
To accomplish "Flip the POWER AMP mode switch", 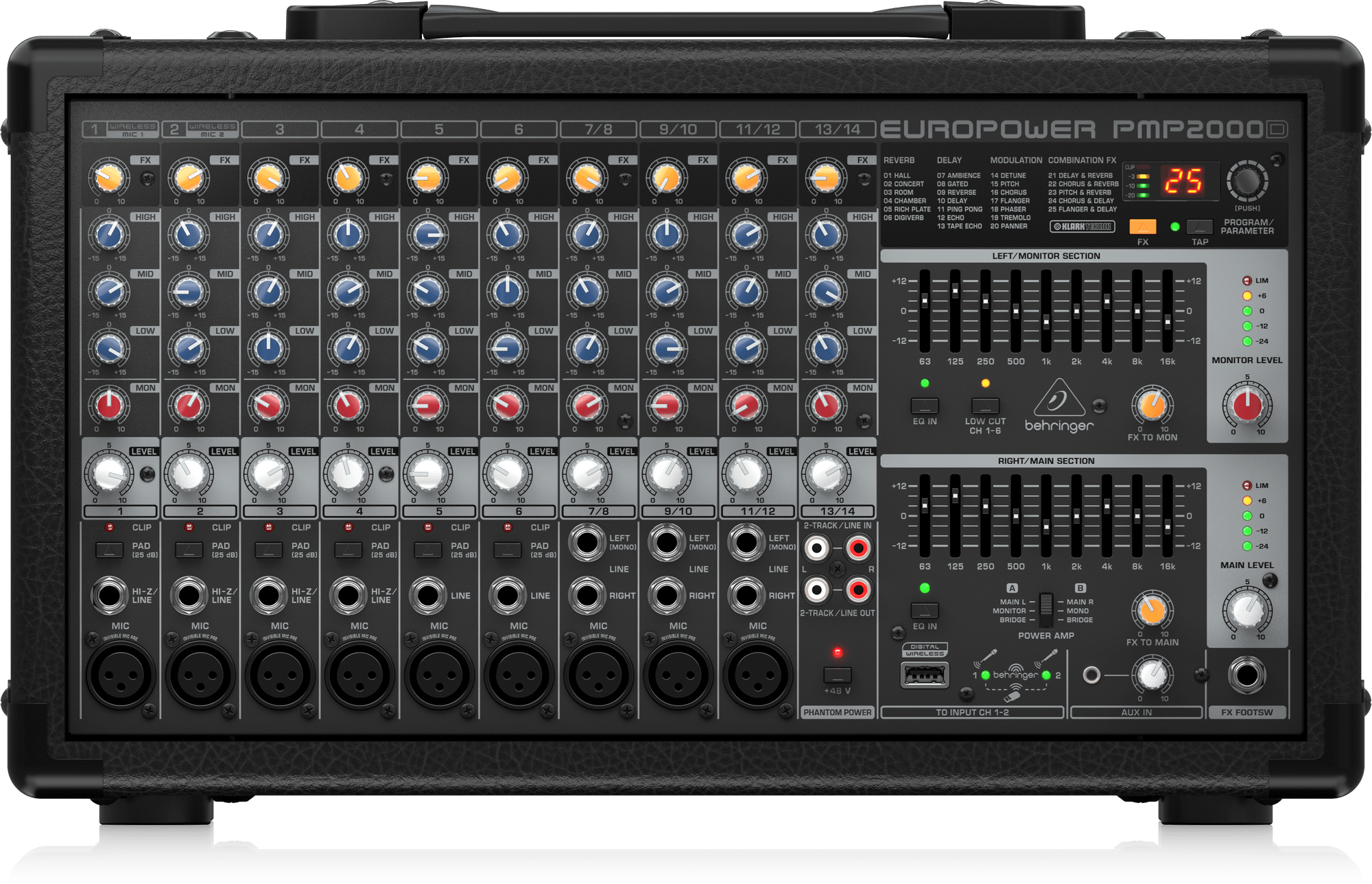I will tap(1045, 609).
